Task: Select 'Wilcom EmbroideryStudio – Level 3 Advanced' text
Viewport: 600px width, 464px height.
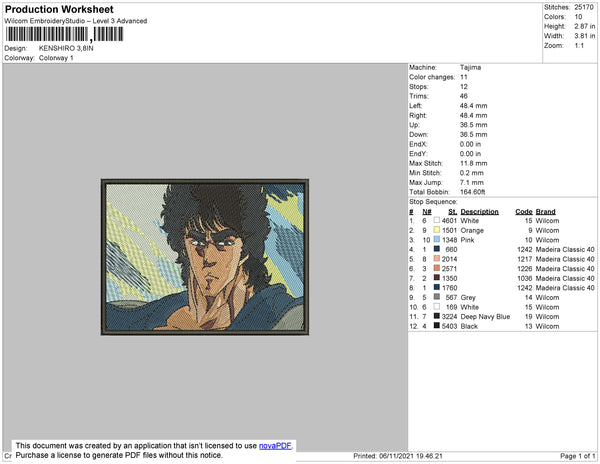Action: [x=76, y=21]
